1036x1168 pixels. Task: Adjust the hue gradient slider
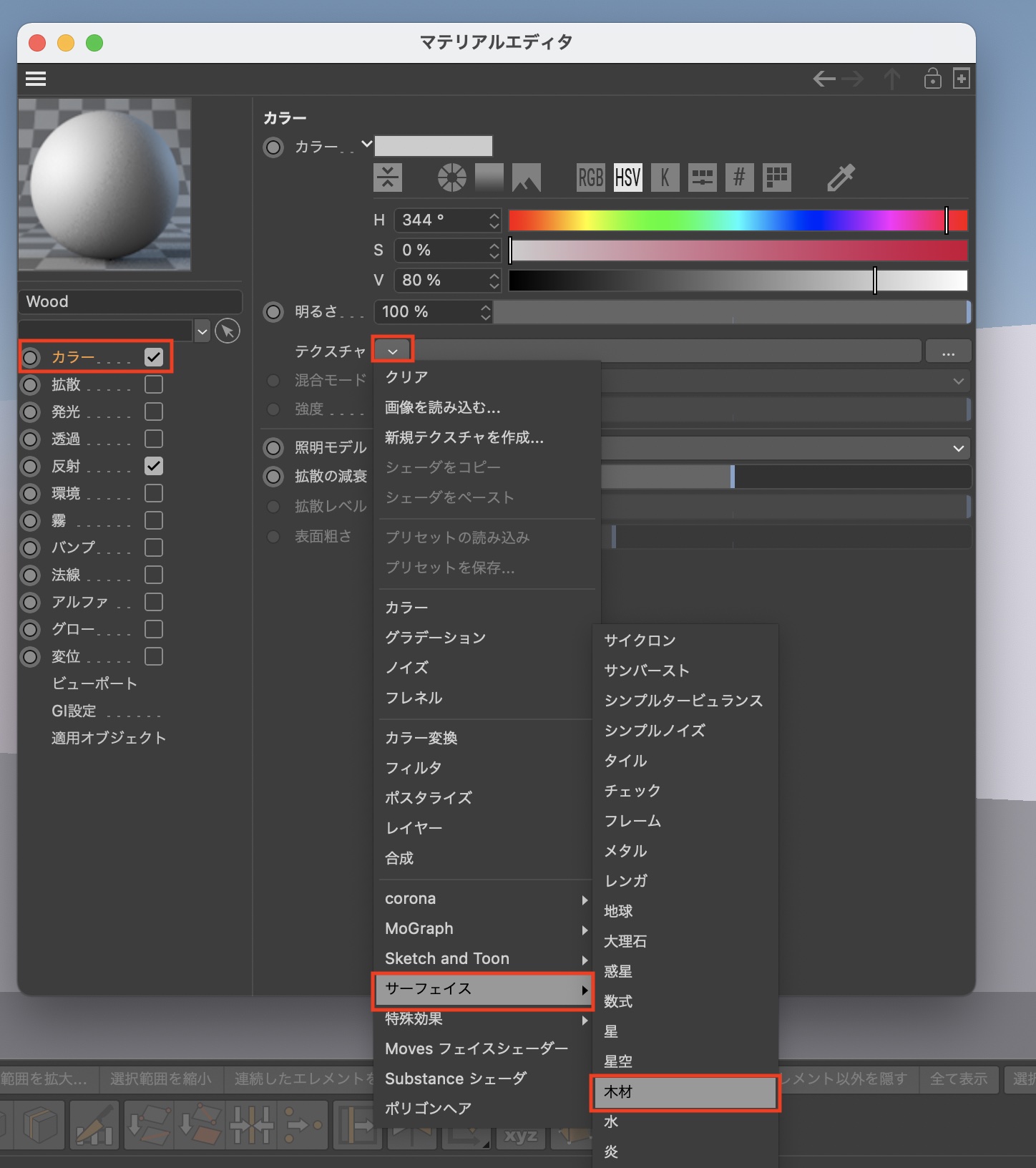tap(737, 220)
